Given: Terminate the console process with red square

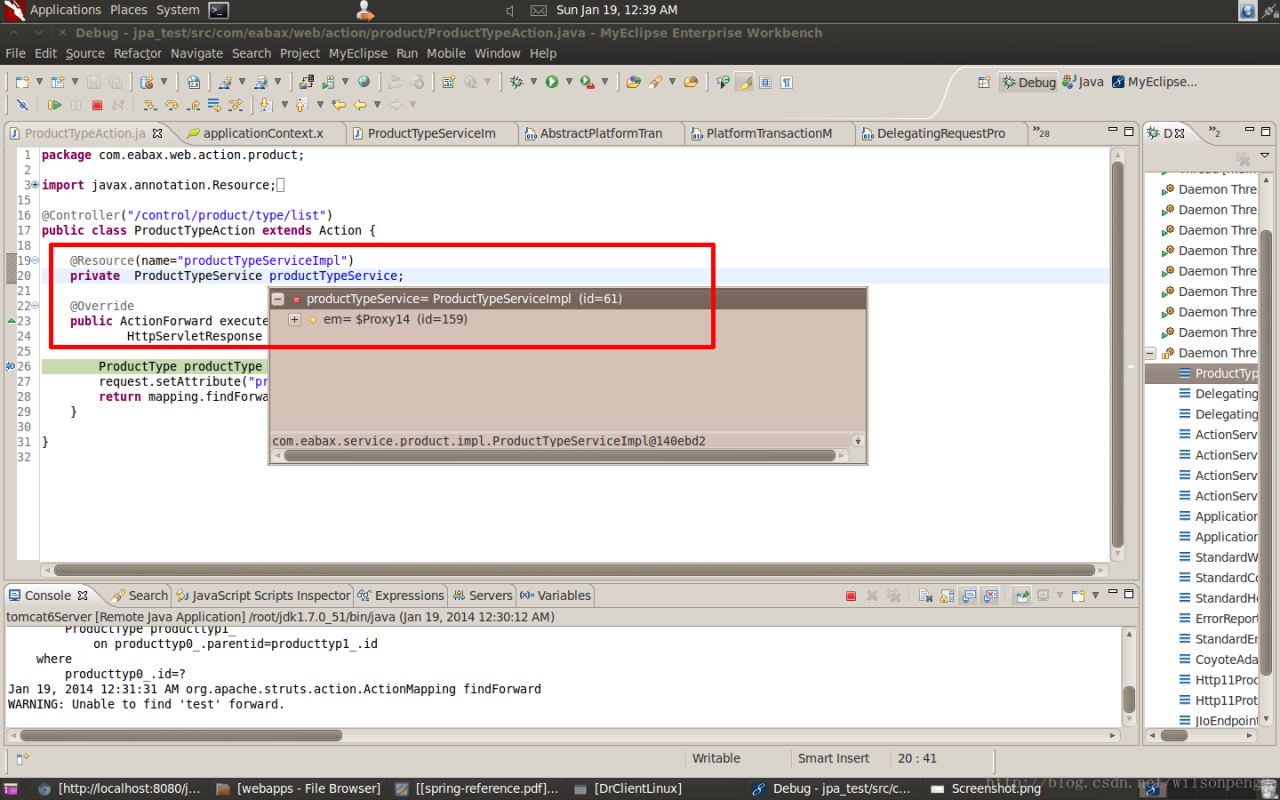Looking at the screenshot, I should pyautogui.click(x=851, y=596).
